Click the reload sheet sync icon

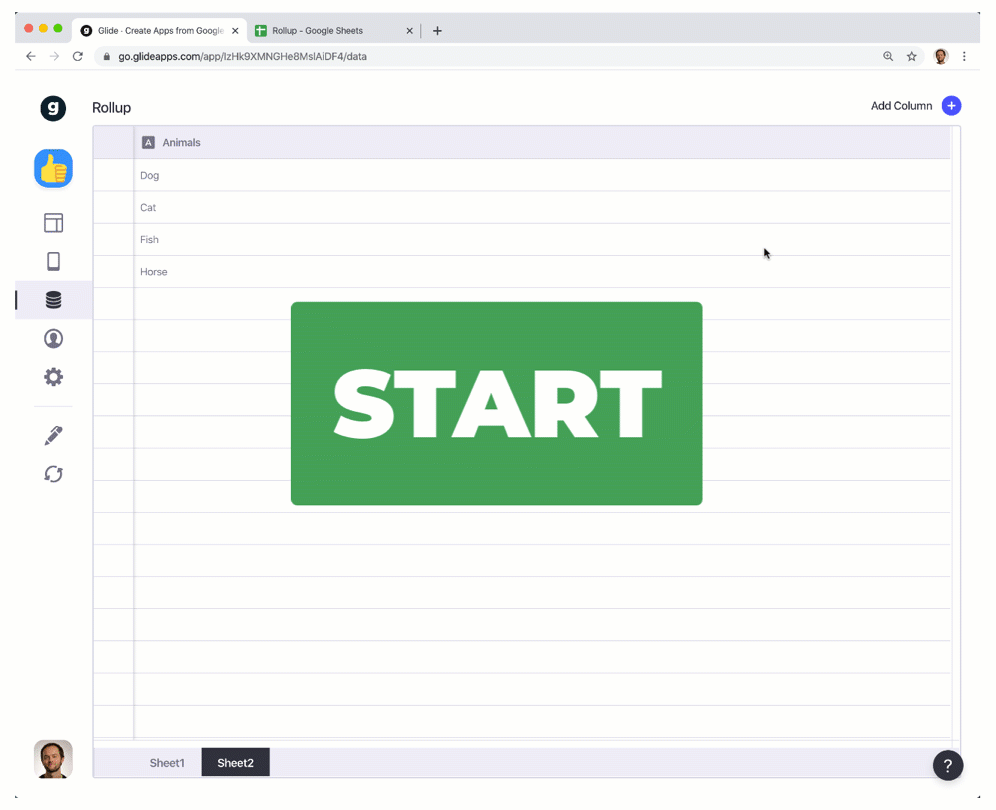(x=53, y=474)
